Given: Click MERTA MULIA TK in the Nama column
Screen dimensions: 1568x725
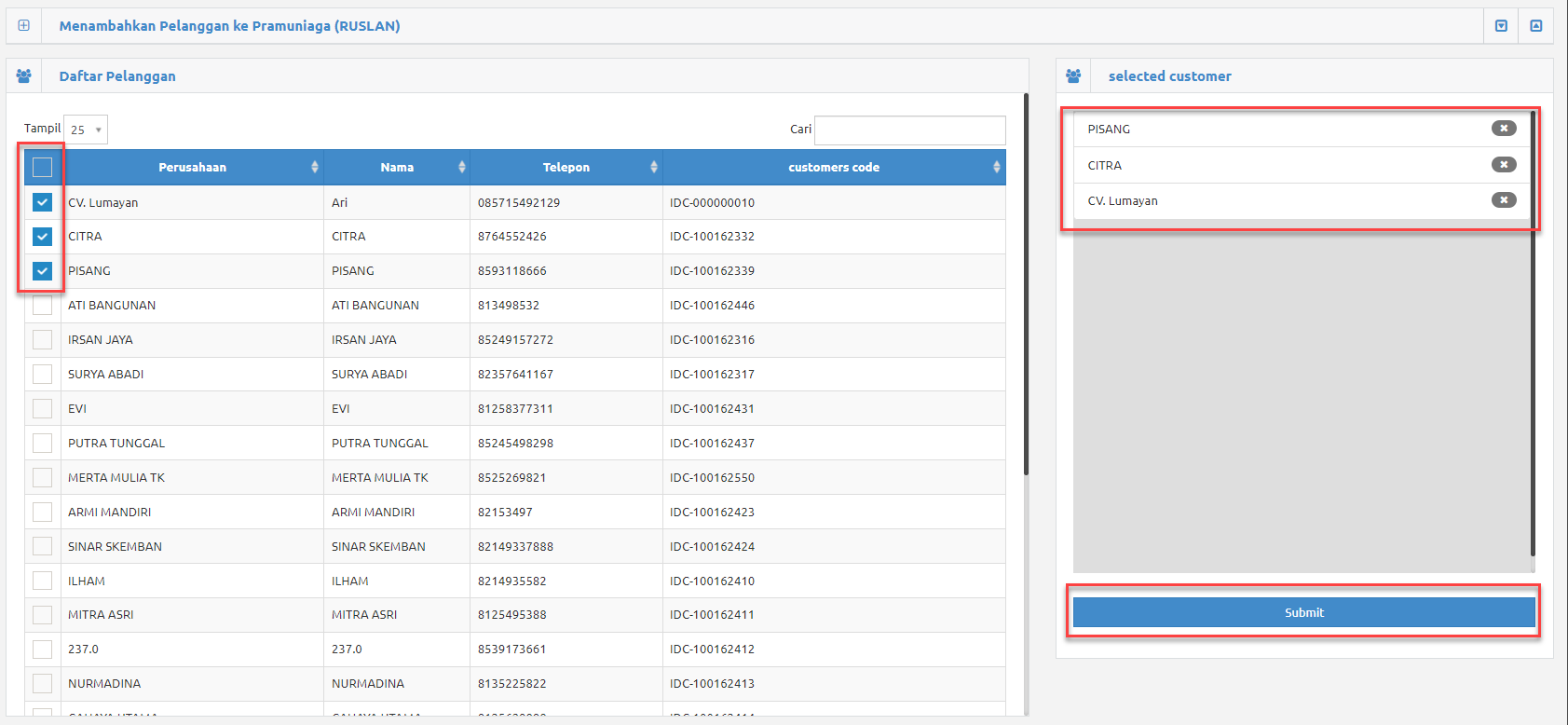Looking at the screenshot, I should [x=380, y=478].
